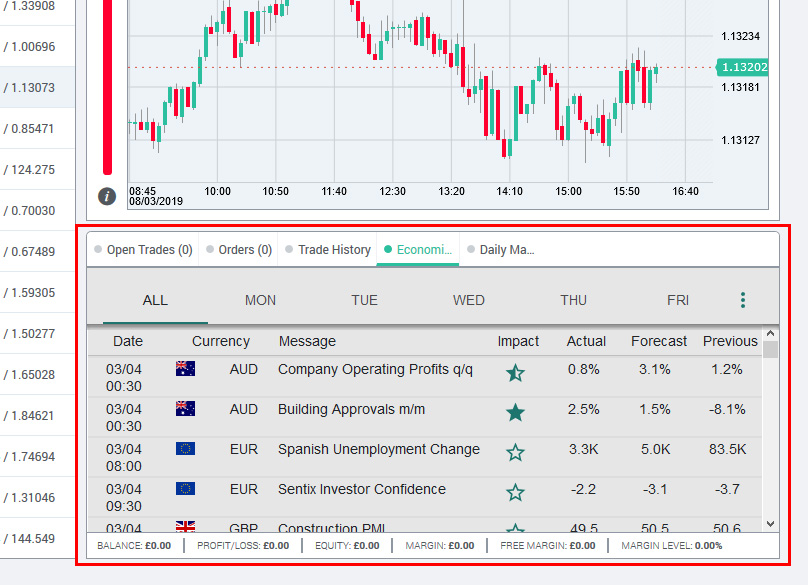This screenshot has height=585, width=808.
Task: Click the Currency column header
Action: (x=221, y=341)
